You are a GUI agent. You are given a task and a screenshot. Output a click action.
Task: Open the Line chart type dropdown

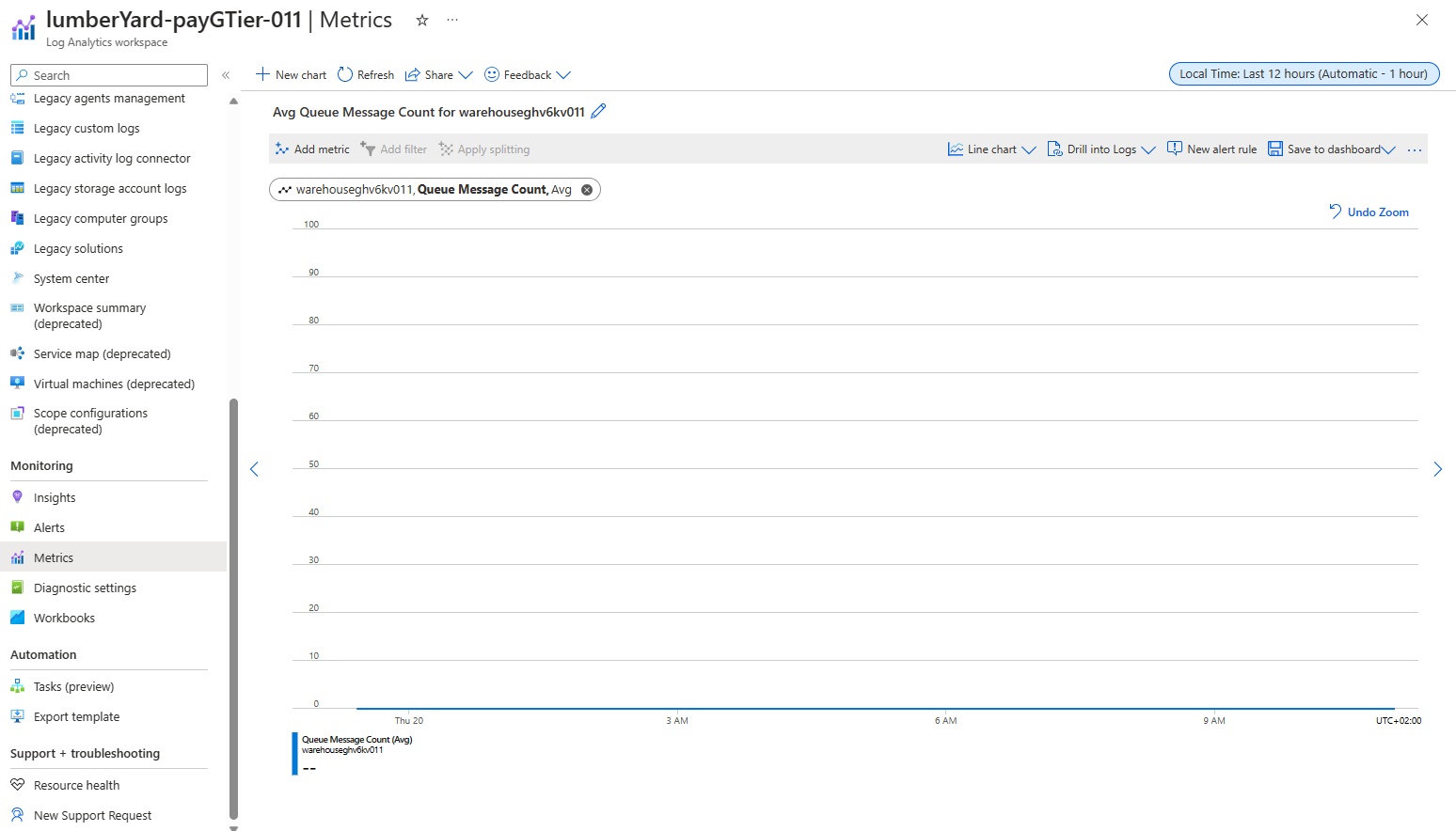(x=991, y=149)
